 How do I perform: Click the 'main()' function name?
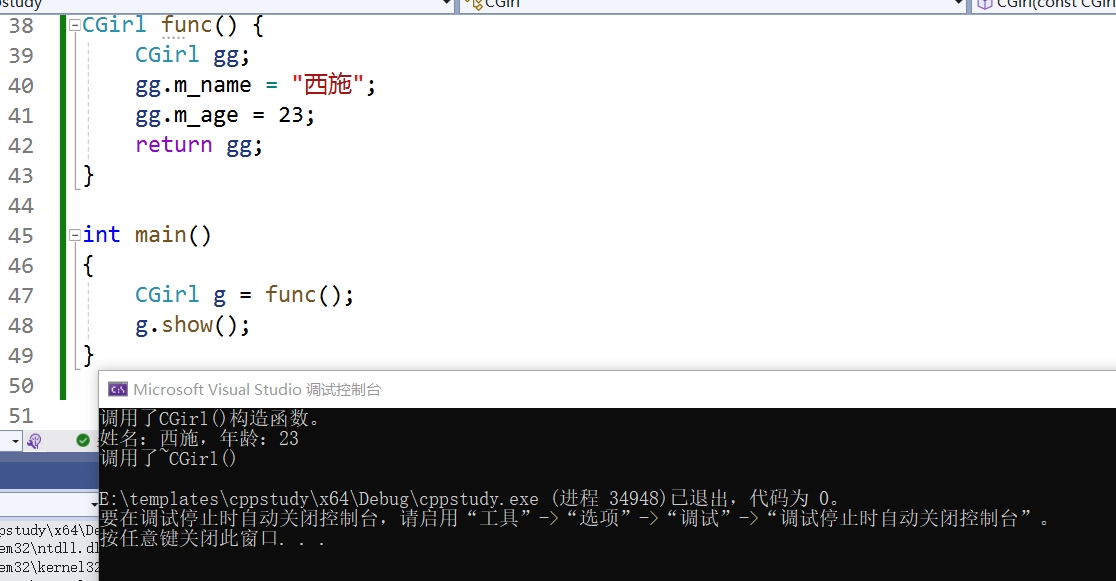(x=173, y=236)
